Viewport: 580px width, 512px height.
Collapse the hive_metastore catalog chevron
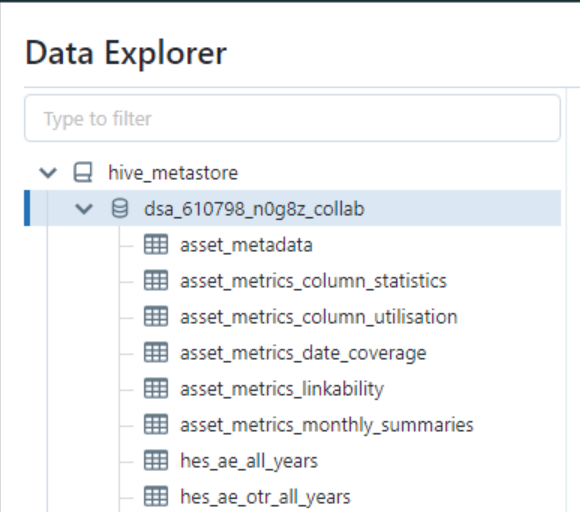(48, 173)
